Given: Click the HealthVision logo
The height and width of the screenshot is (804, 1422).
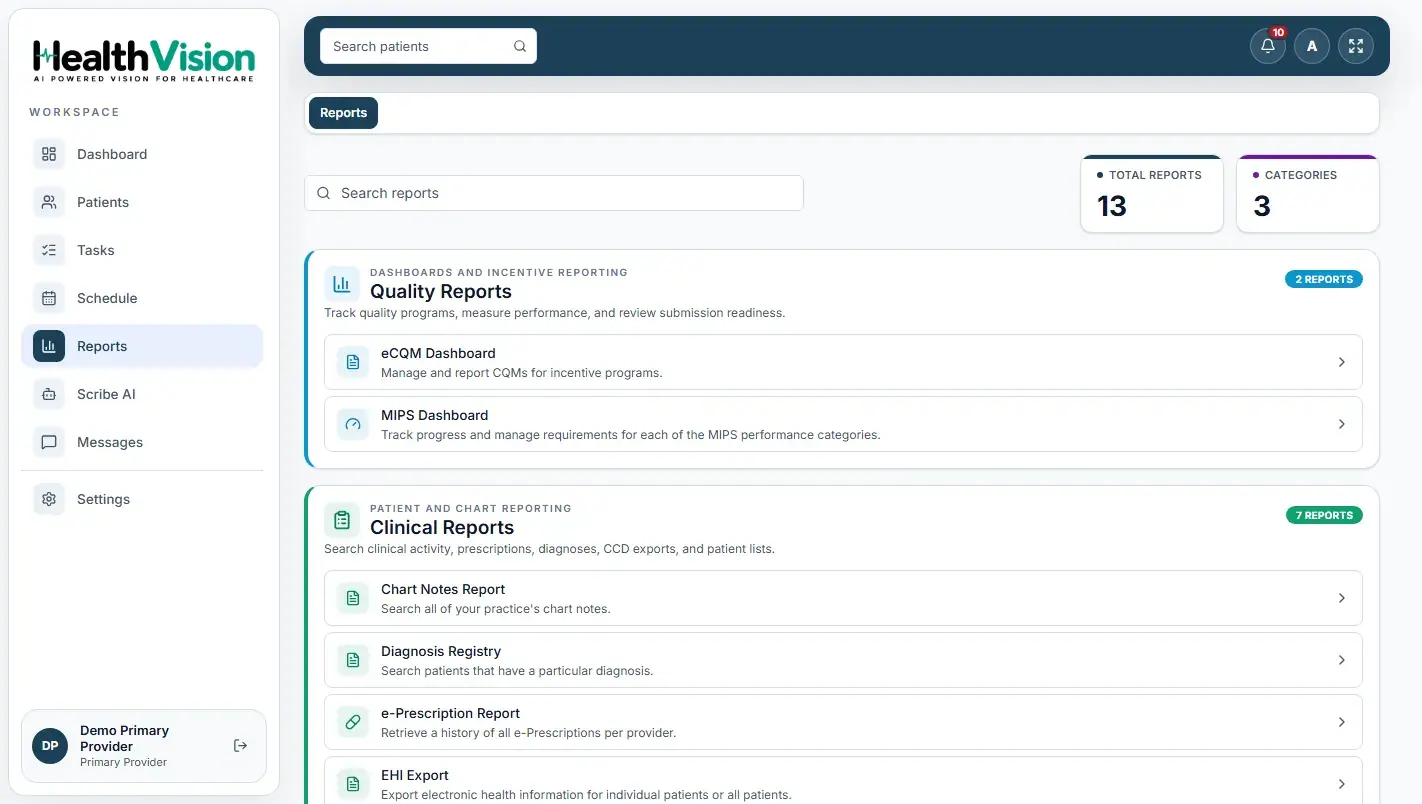Looking at the screenshot, I should pyautogui.click(x=144, y=60).
